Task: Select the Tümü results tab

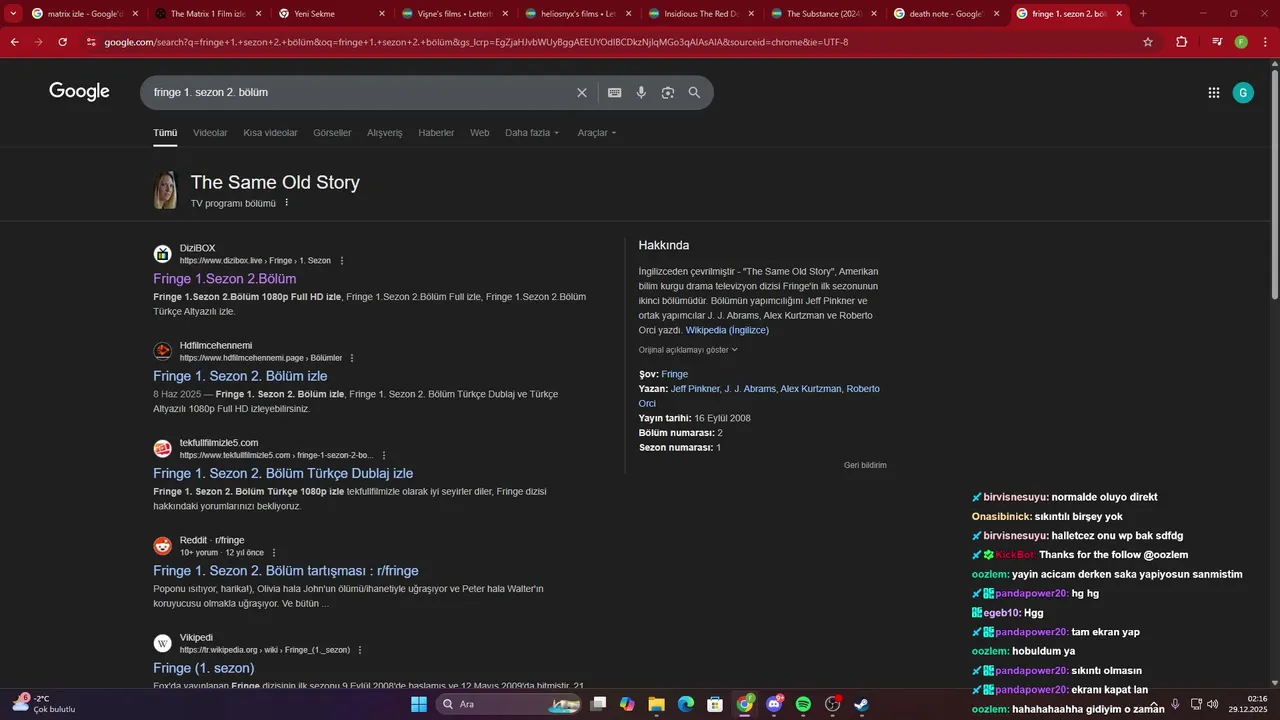Action: (x=165, y=133)
